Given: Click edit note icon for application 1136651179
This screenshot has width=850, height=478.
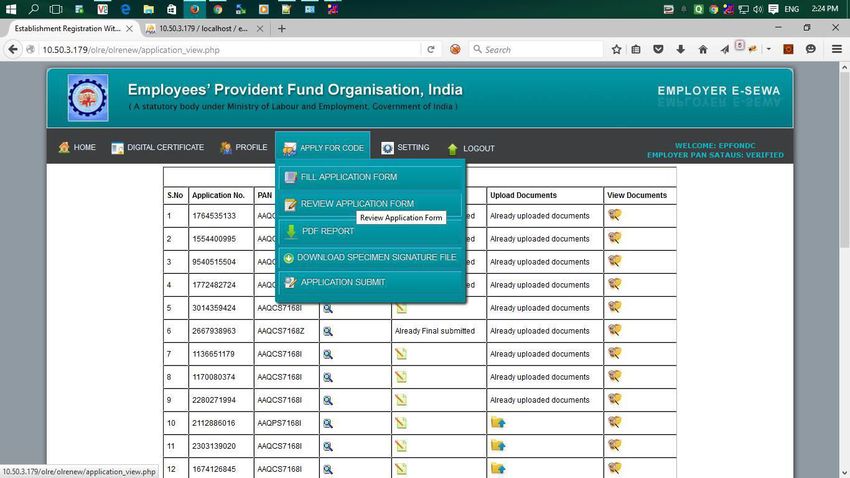Looking at the screenshot, I should 401,354.
